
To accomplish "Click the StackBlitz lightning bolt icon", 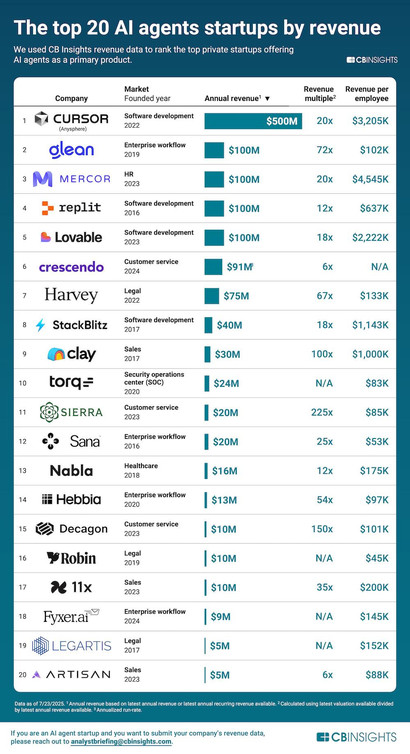I will click(41, 325).
